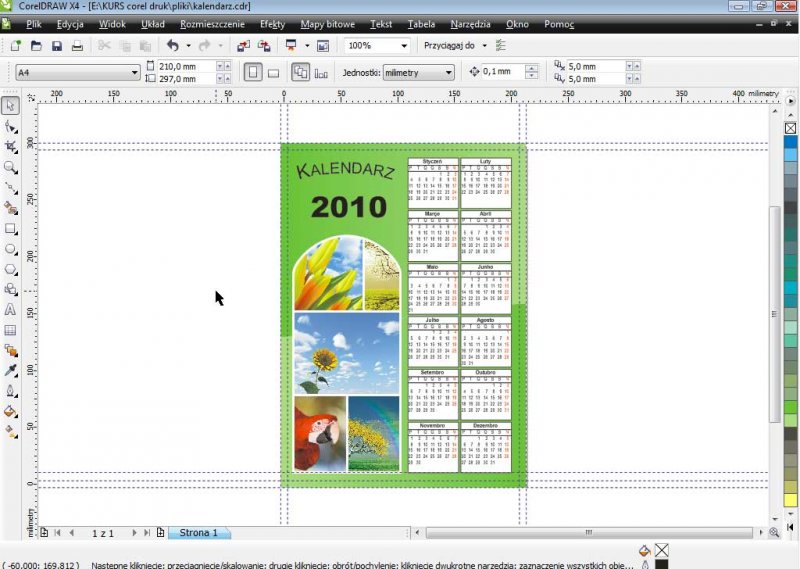The height and width of the screenshot is (569, 800).
Task: Click the Save floppy disk icon
Action: click(57, 46)
